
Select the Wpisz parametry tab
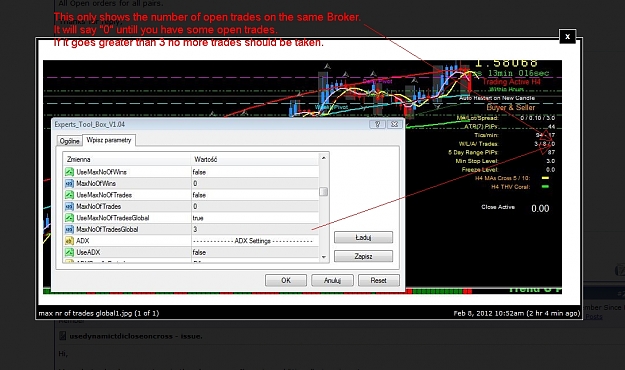[109, 140]
